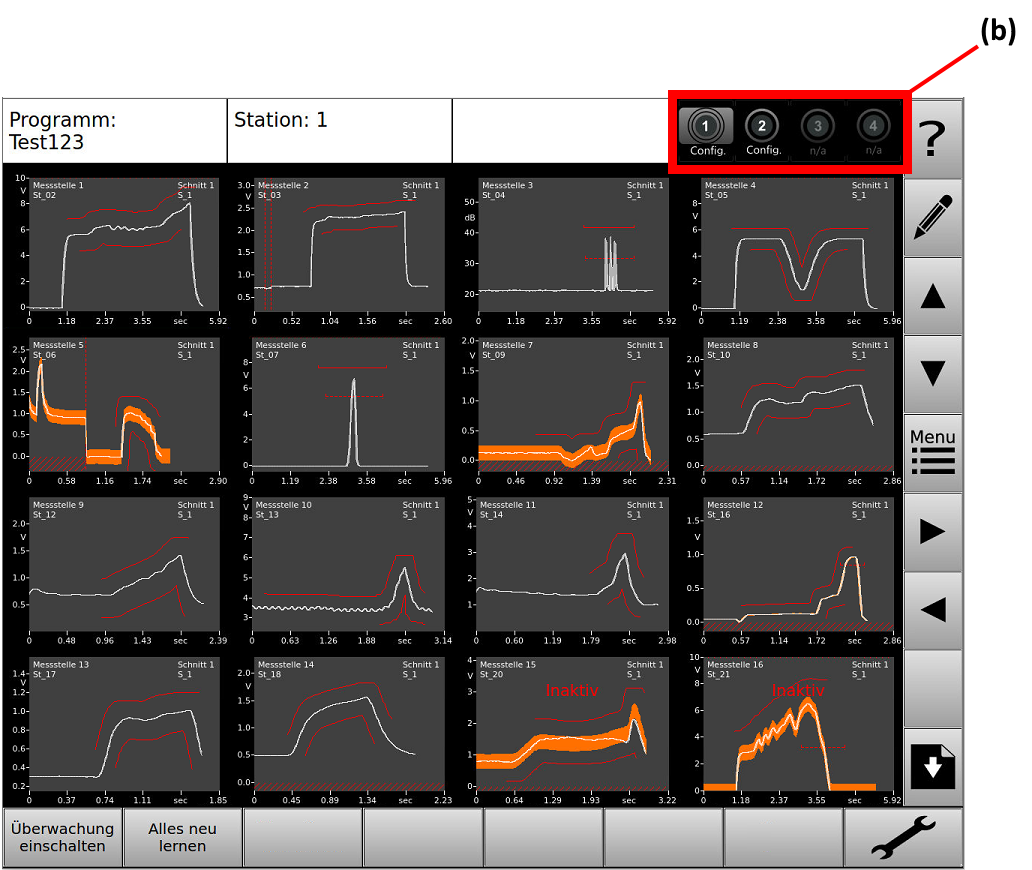Viewport: 1032px width, 870px height.
Task: Click the Programm Test123 field
Action: tap(113, 131)
